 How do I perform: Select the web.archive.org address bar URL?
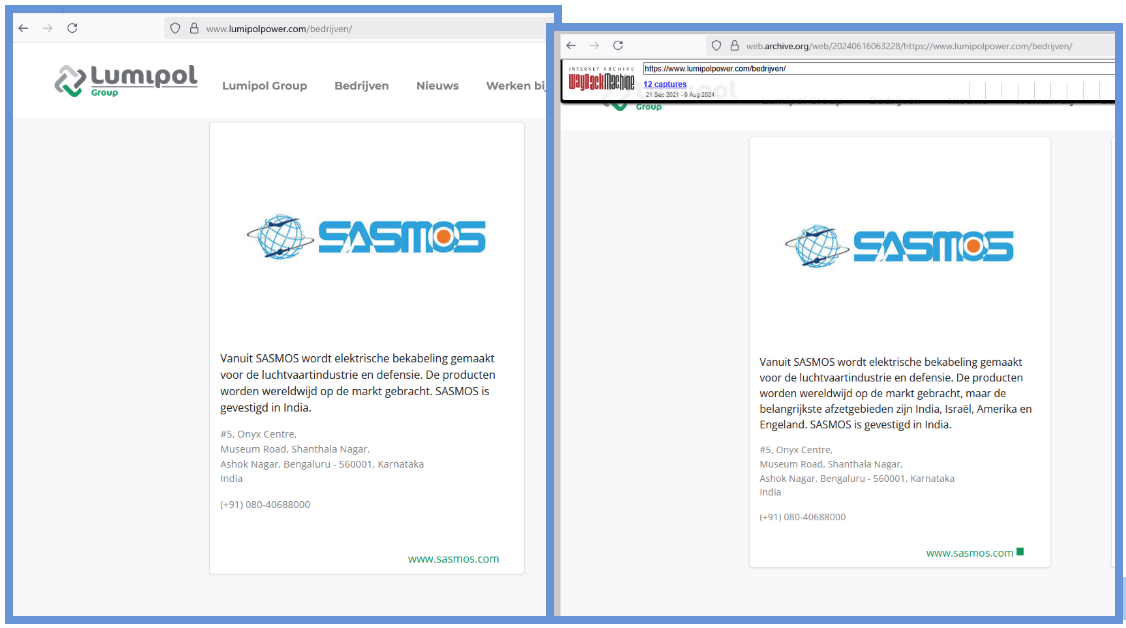tap(909, 46)
